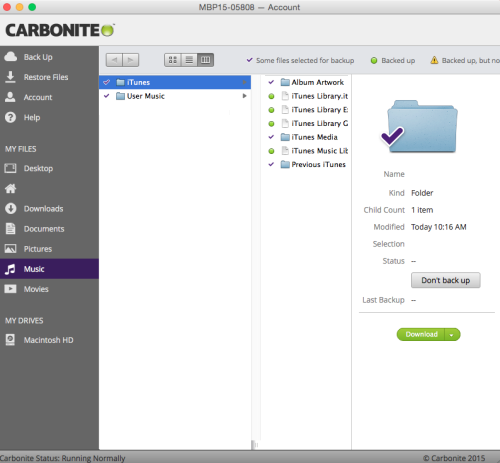This screenshot has width=500, height=463.
Task: Click the Movies play icon
Action: pos(10,289)
